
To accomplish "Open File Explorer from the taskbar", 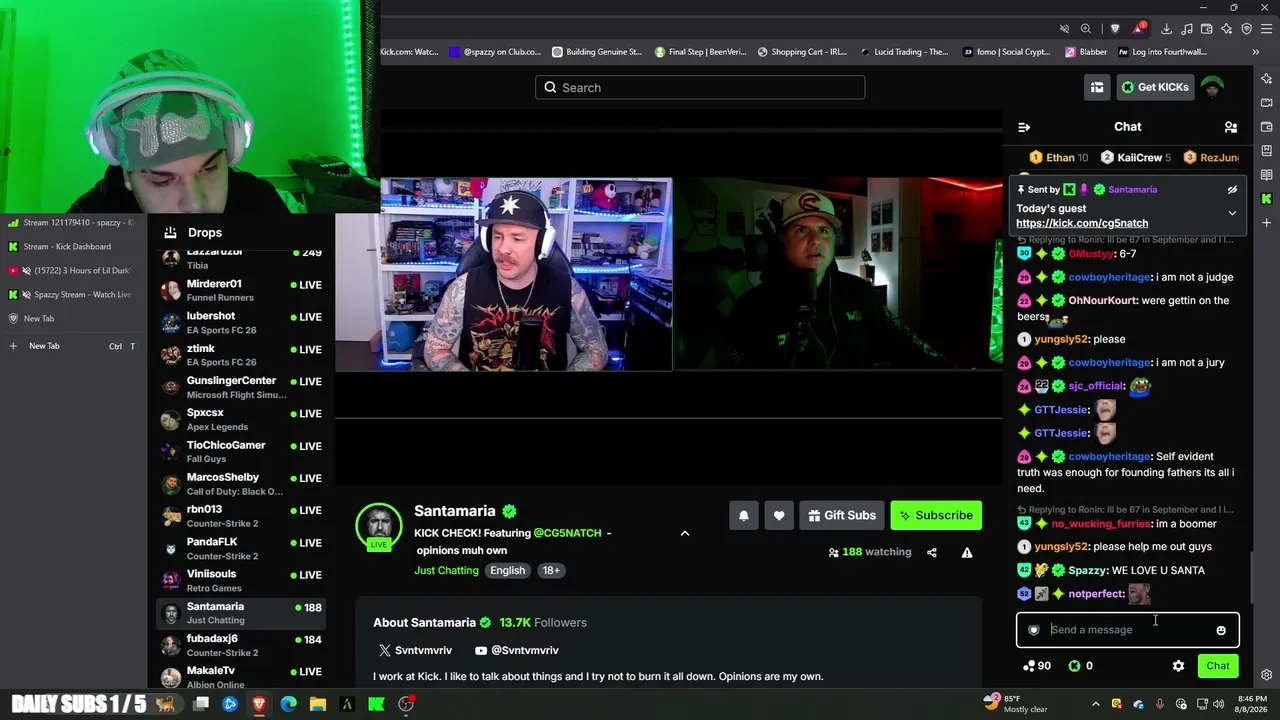I will point(317,704).
